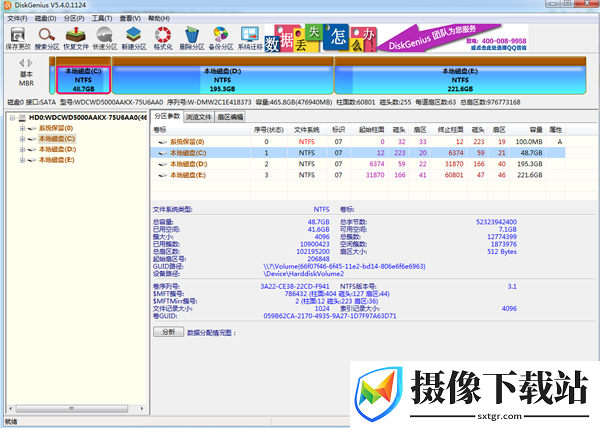Click the 数据丢失怎么办 banner graphic
The image size is (600, 428).
(x=321, y=38)
